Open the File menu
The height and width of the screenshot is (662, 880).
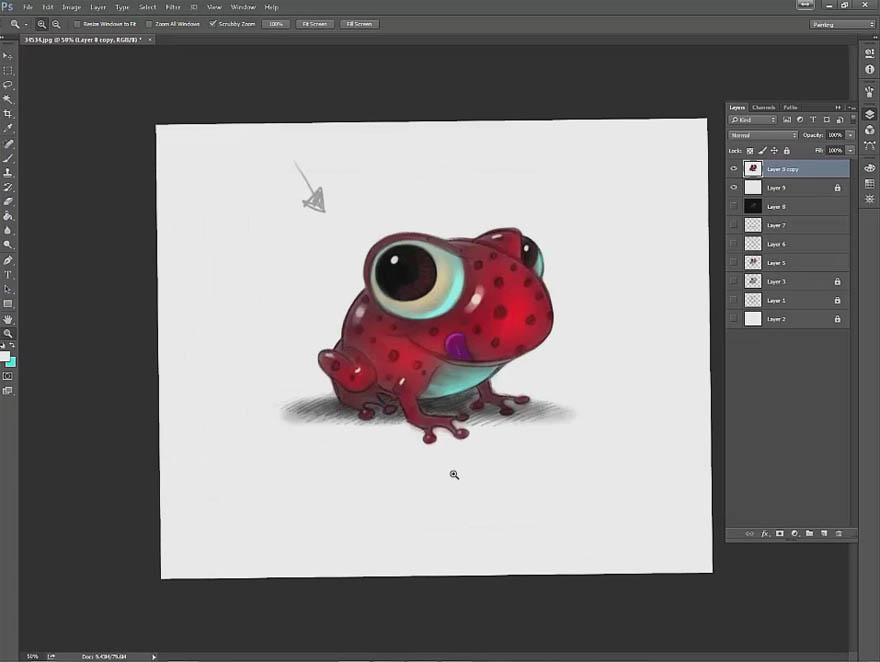(x=28, y=7)
